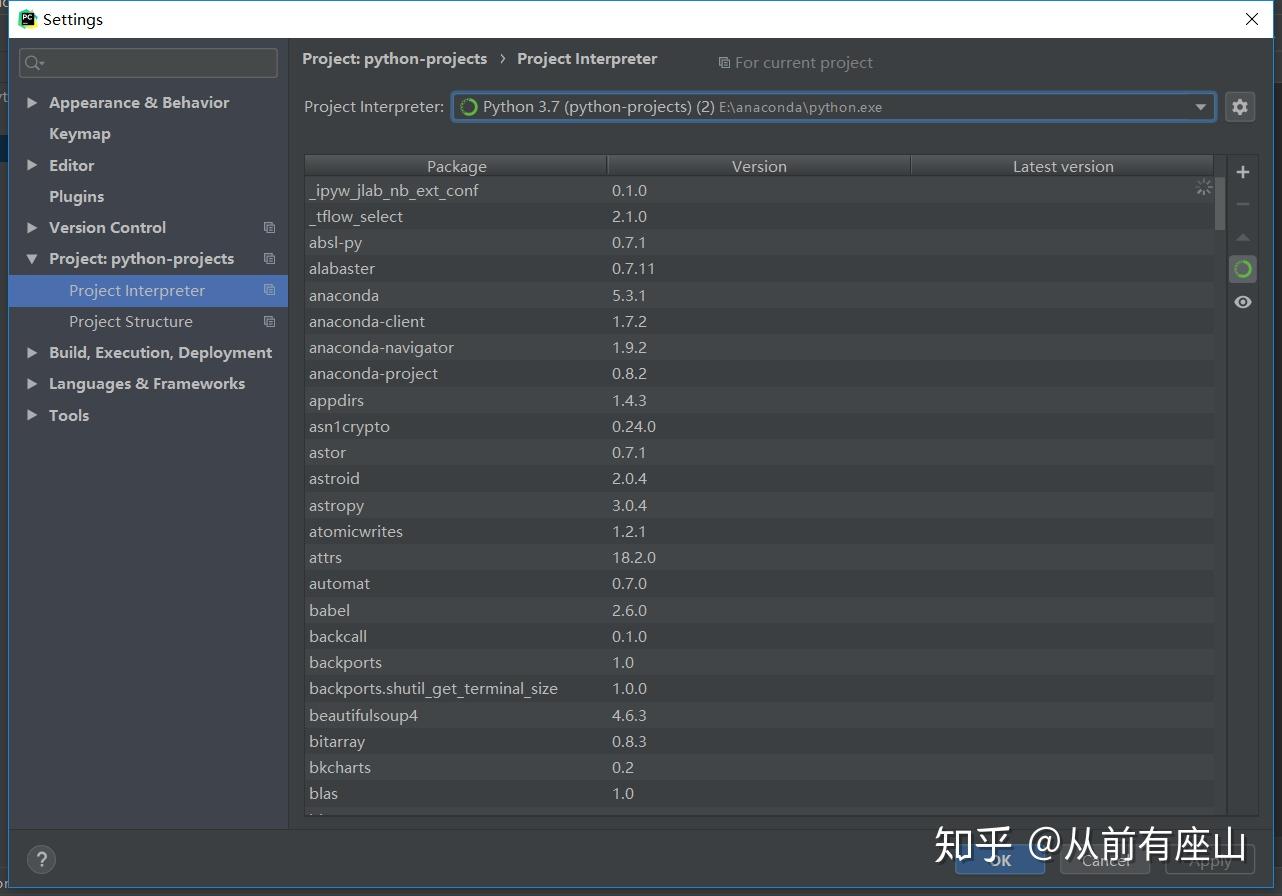Select atomicwrites package row
1282x896 pixels.
coord(759,531)
